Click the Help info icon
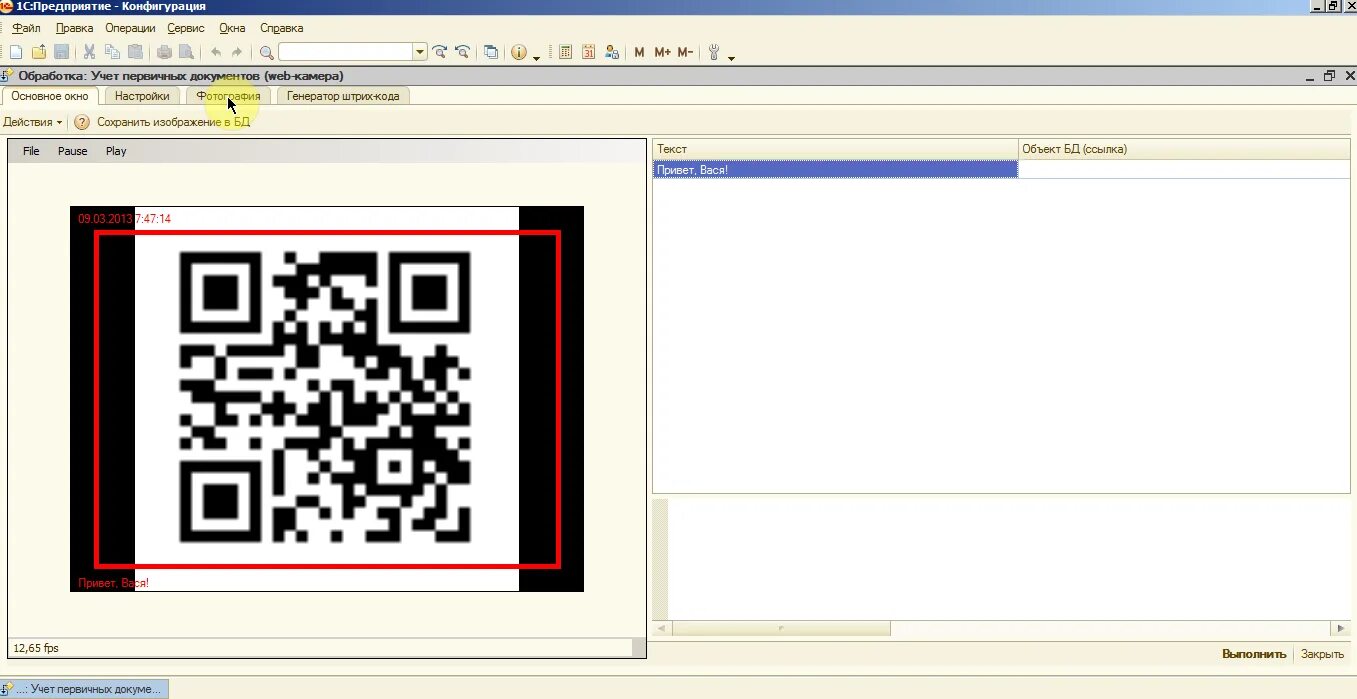Image resolution: width=1357 pixels, height=699 pixels. coord(518,52)
